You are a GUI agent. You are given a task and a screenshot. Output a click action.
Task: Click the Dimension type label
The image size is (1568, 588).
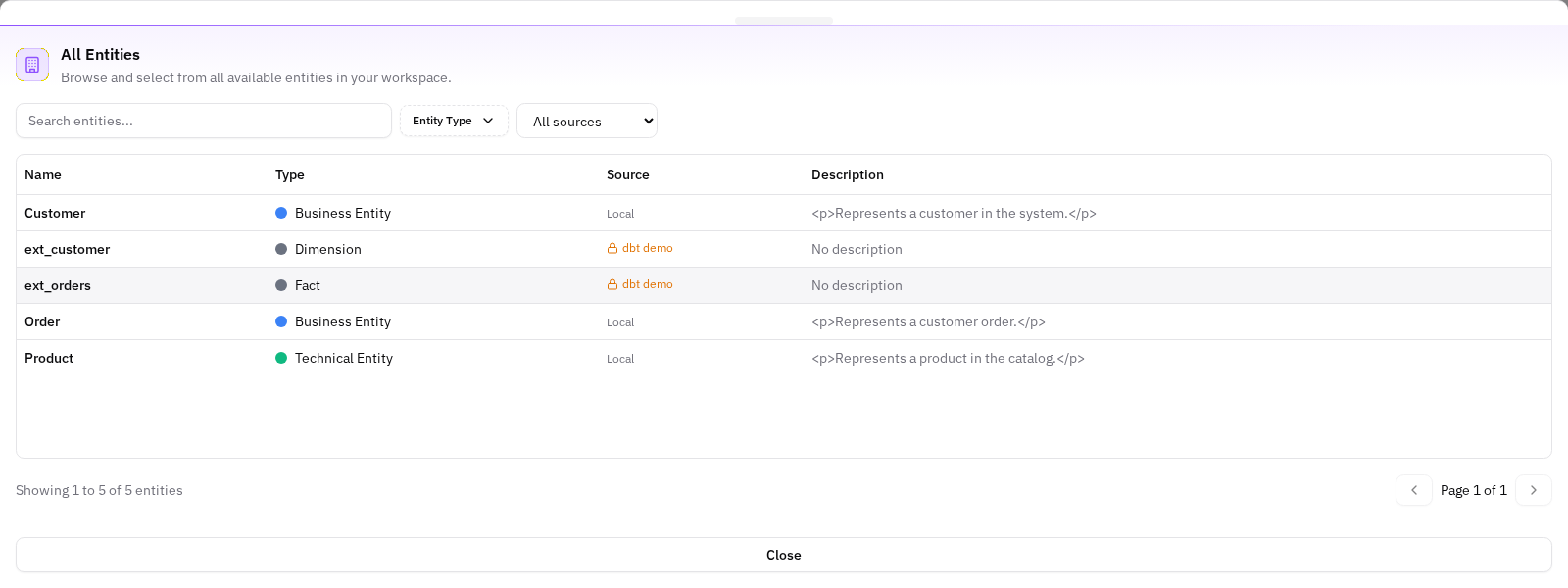tap(328, 249)
